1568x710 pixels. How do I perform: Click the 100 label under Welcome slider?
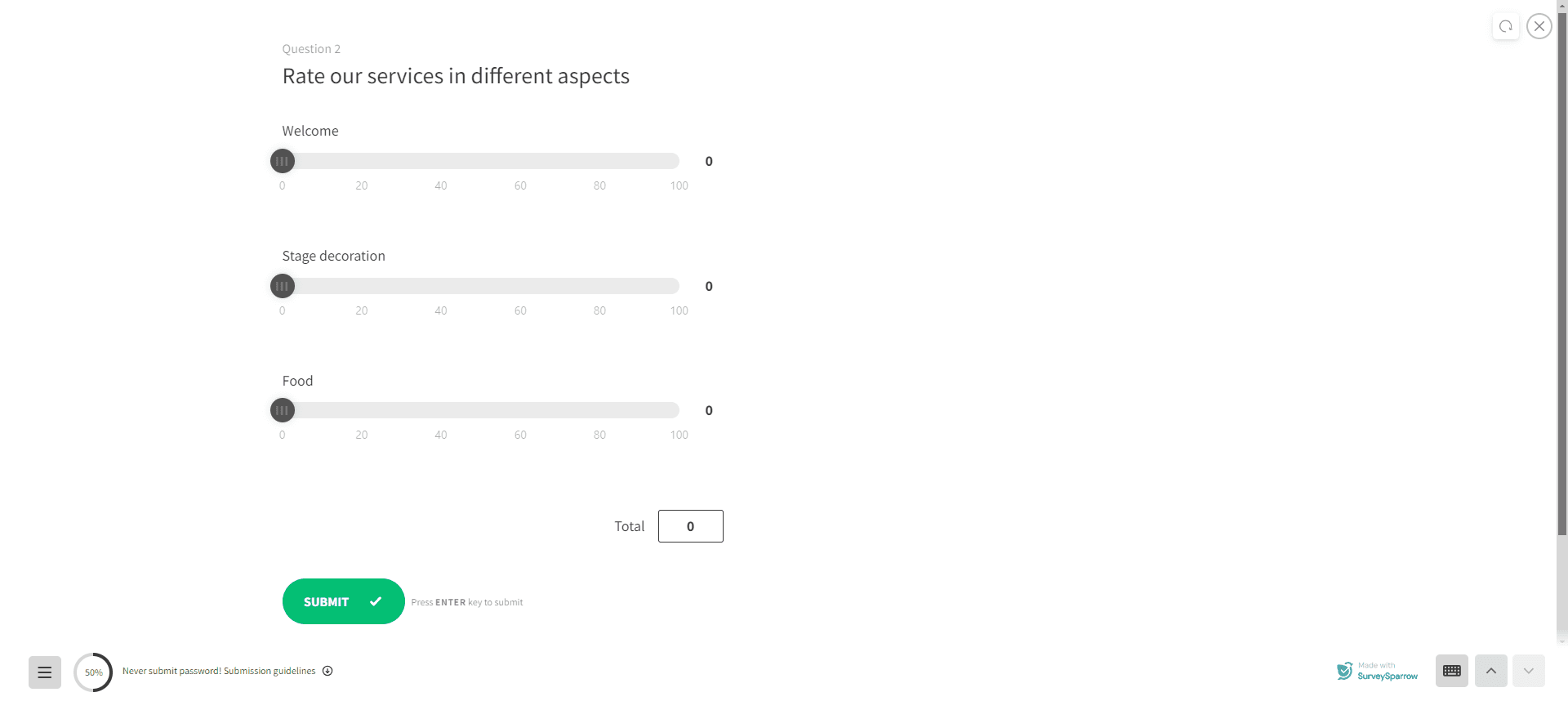coord(679,185)
